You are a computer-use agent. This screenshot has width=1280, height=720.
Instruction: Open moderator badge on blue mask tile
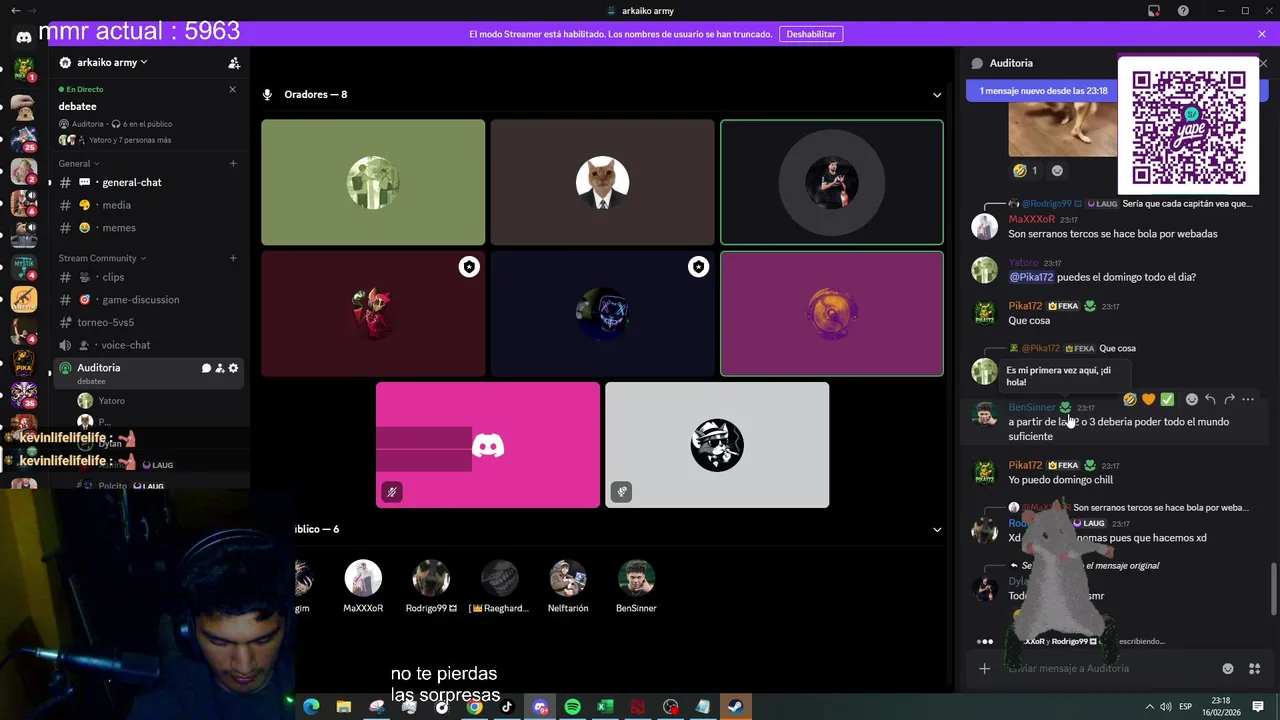pyautogui.click(x=698, y=266)
